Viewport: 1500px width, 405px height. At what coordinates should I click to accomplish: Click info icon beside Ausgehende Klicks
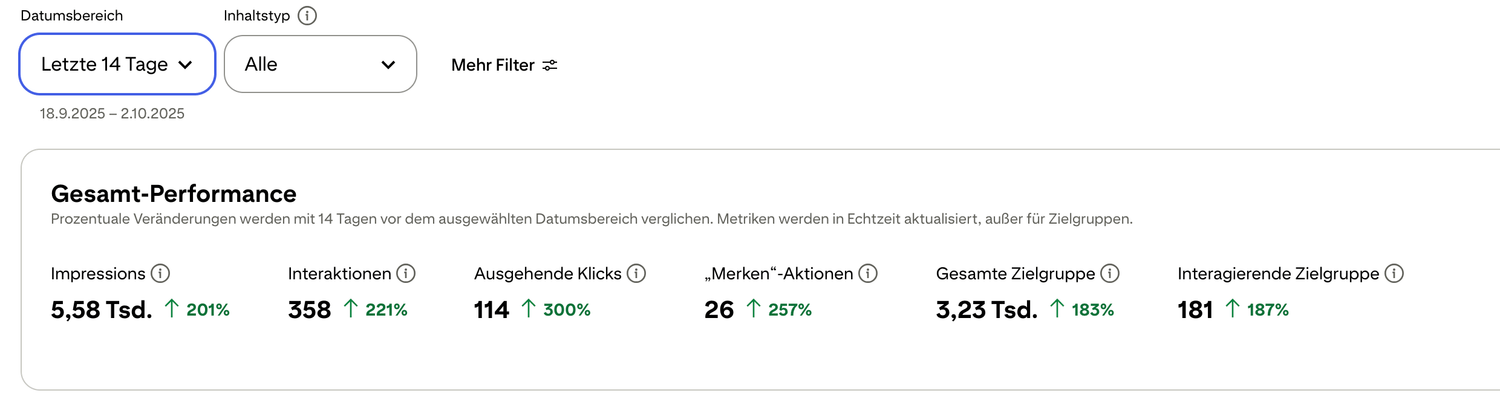[x=636, y=273]
